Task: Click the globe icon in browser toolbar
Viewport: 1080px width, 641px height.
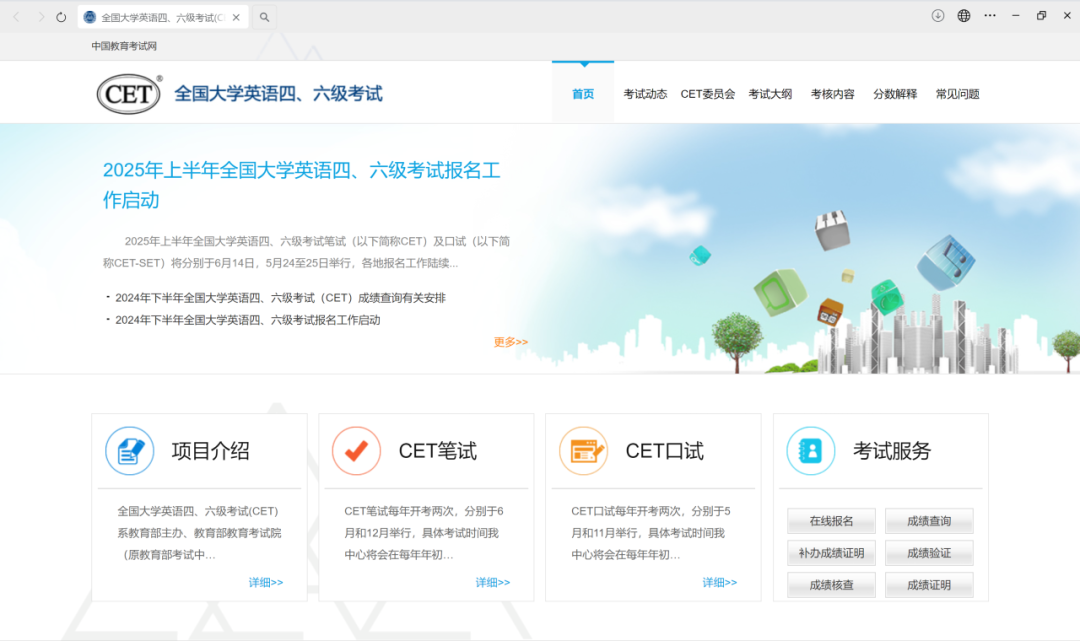Action: tap(963, 16)
